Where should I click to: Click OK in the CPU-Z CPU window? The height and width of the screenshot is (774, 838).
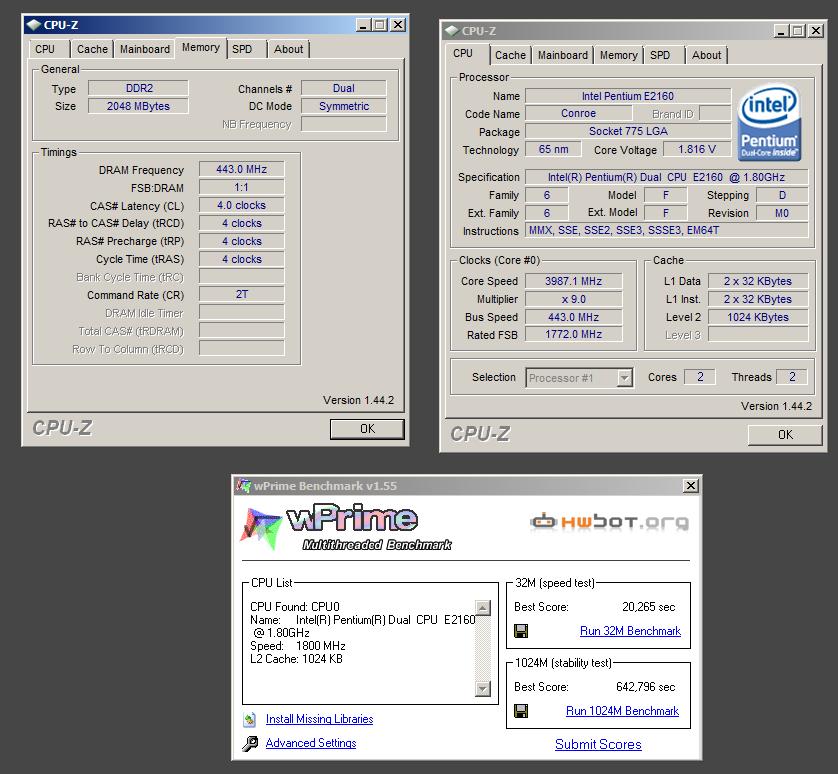click(x=785, y=435)
